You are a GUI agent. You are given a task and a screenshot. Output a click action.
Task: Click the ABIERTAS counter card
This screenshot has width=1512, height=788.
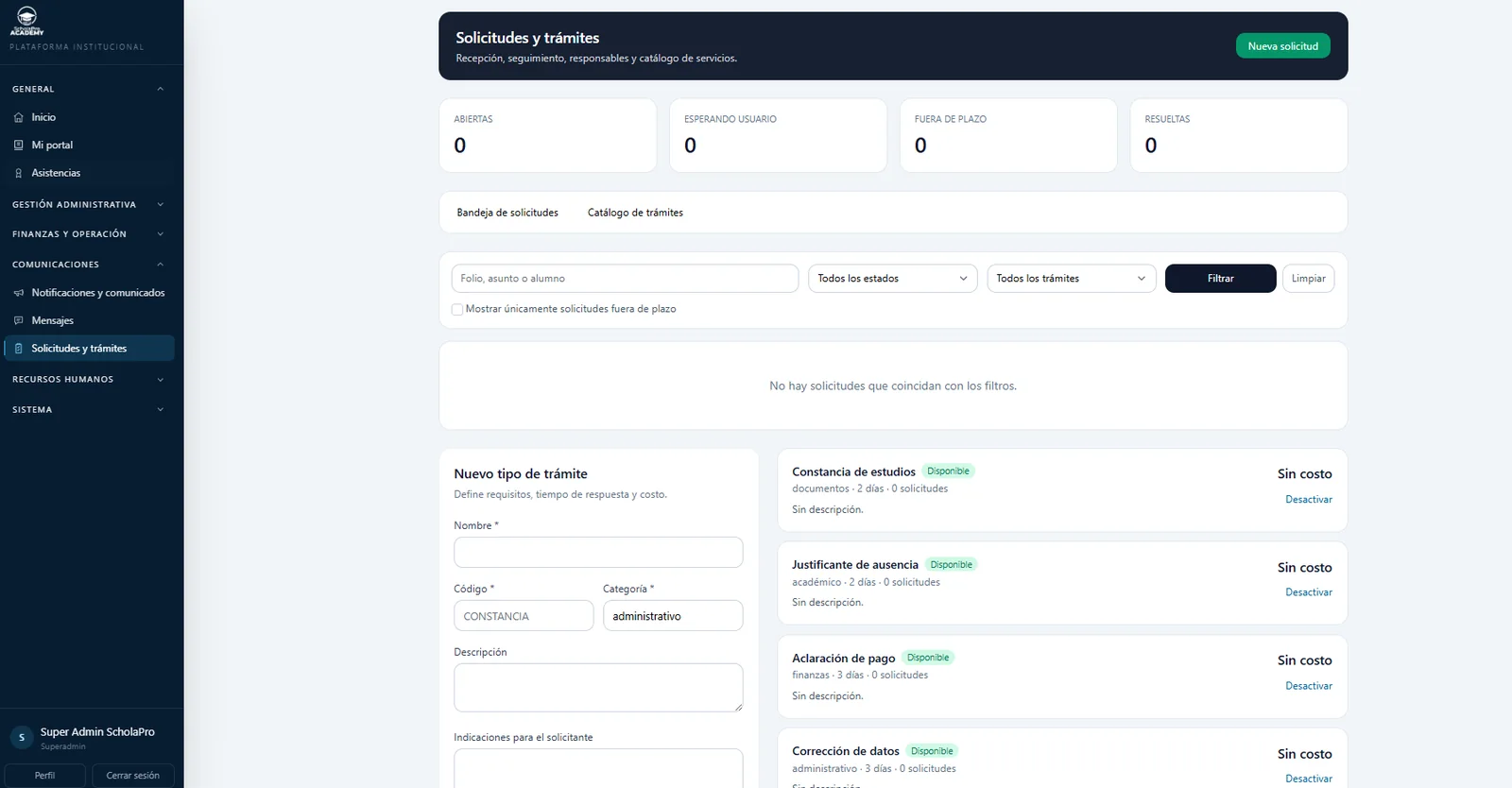click(548, 136)
